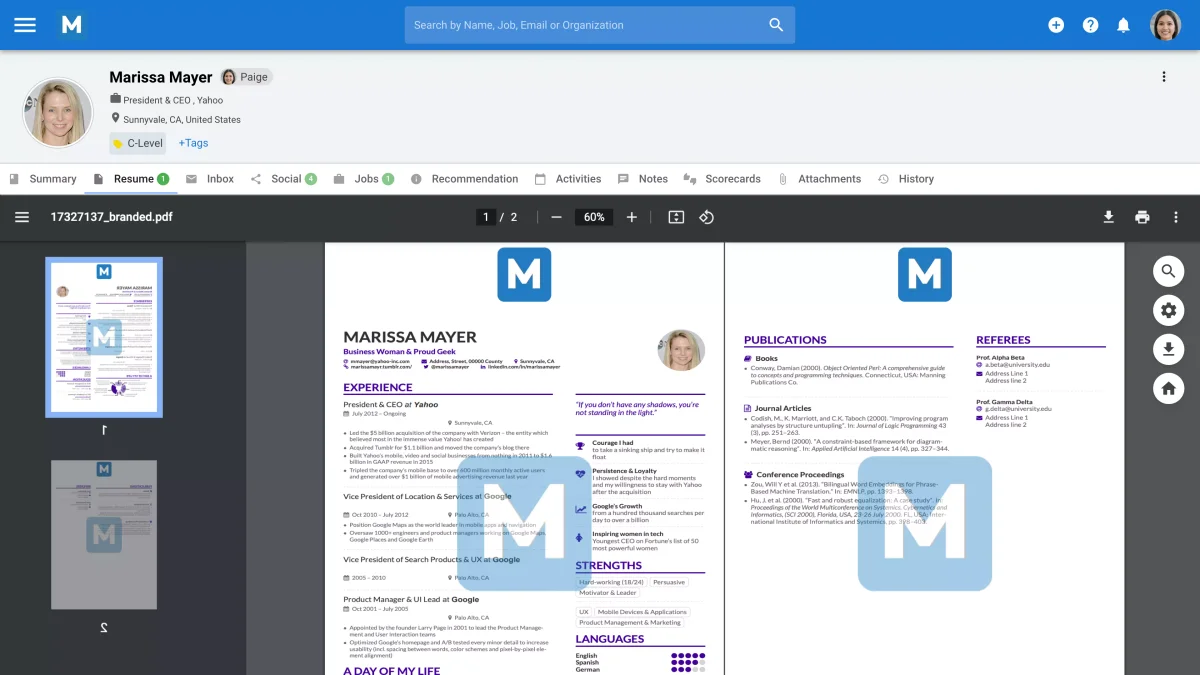1200x675 pixels.
Task: Click the plus icon to add new record
Action: pos(1056,25)
